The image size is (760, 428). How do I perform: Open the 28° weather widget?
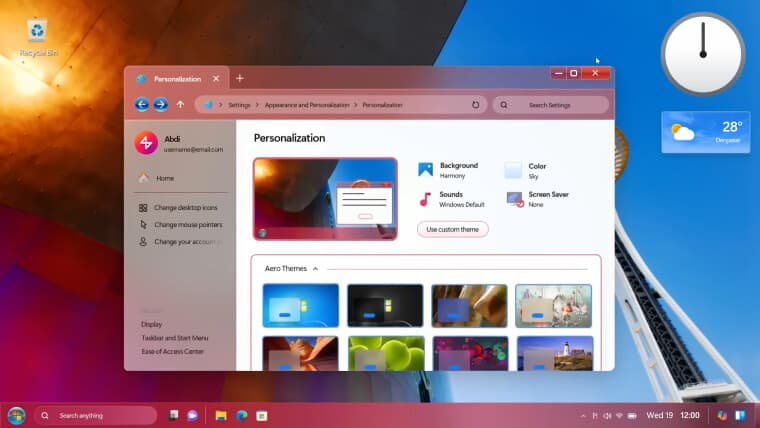[x=706, y=132]
